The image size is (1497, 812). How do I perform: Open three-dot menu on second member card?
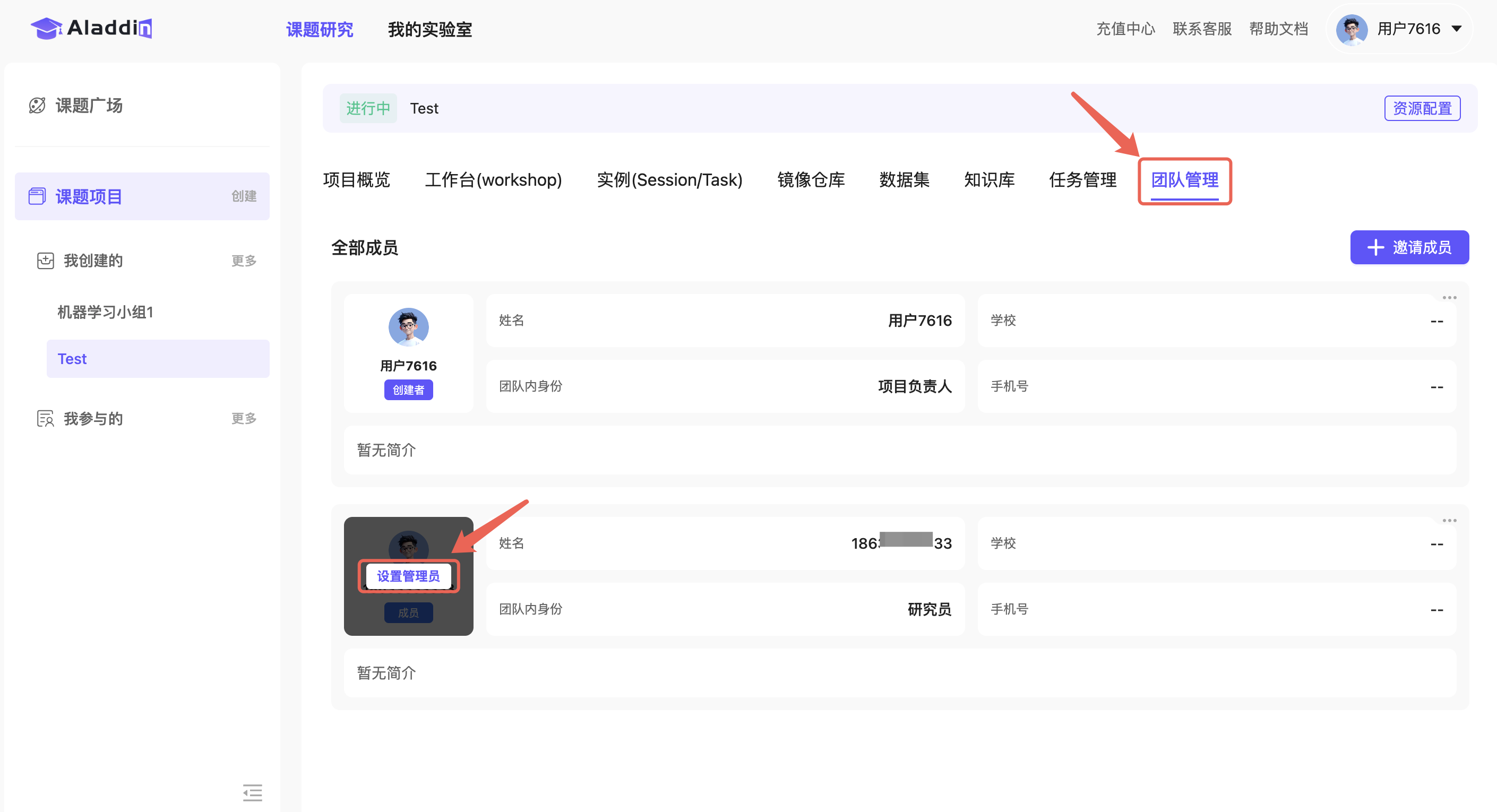[1449, 521]
